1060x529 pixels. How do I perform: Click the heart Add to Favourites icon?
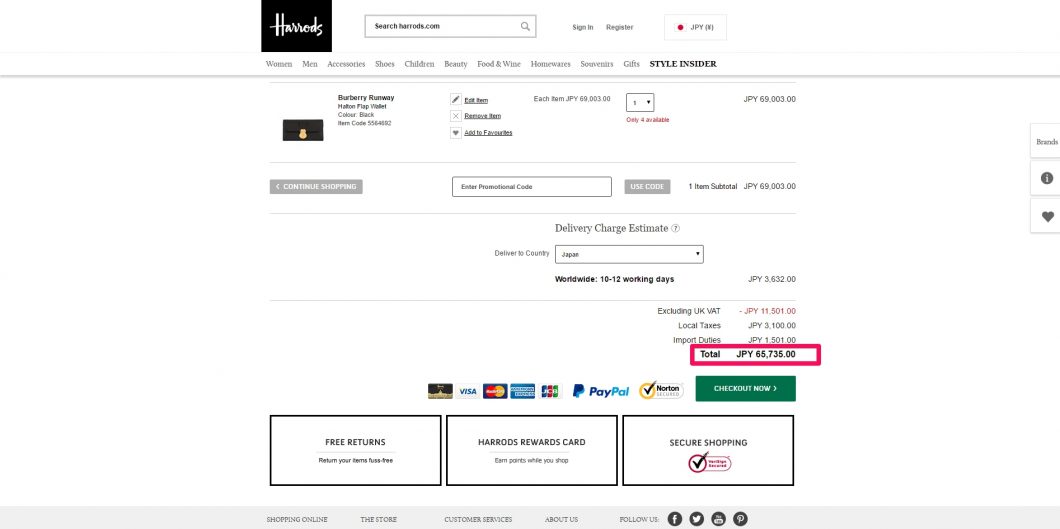[456, 132]
